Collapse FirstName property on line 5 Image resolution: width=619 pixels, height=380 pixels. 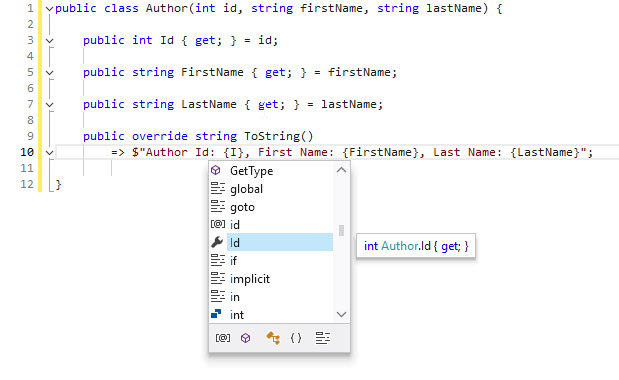click(49, 73)
